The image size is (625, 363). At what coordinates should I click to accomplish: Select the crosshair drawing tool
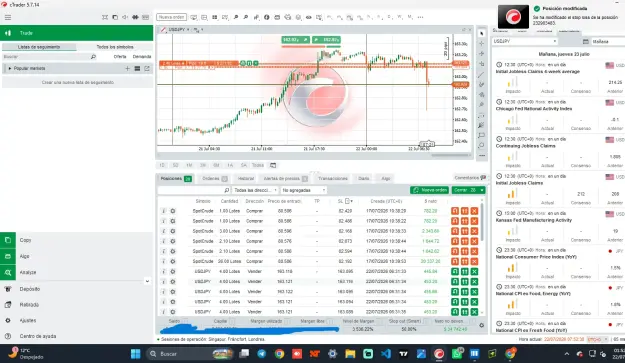pos(482,43)
